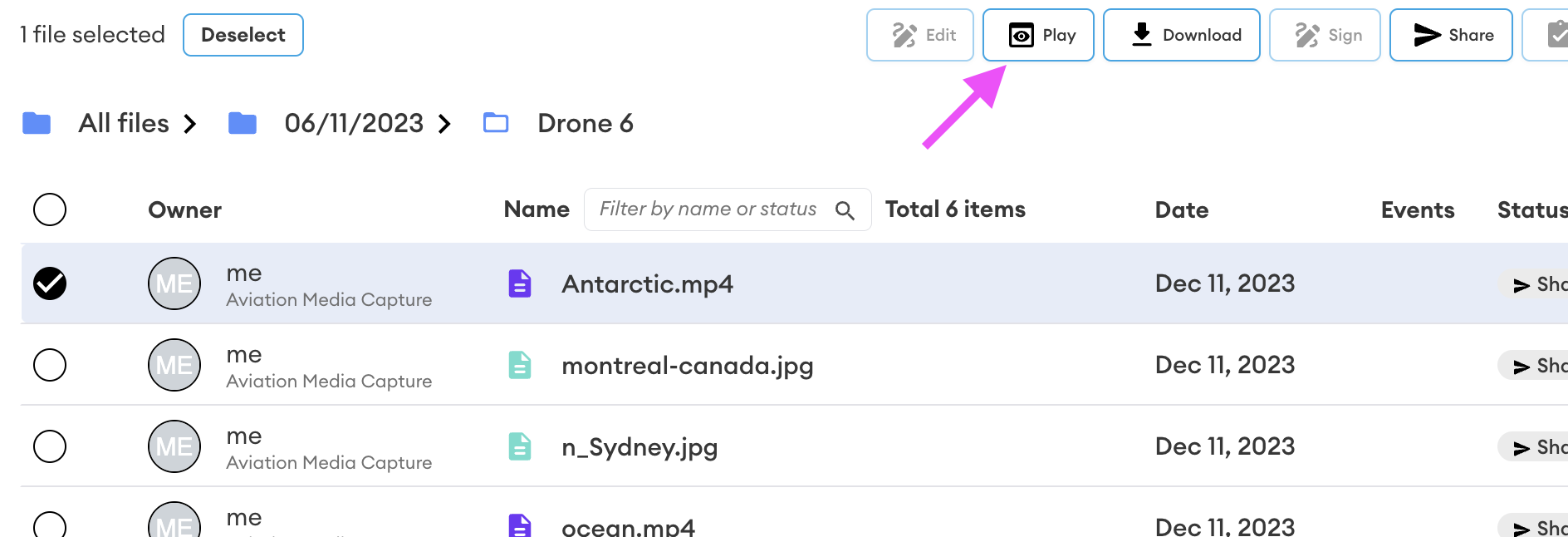Click the Drone 6 breadcrumb
Viewport: 1568px width, 537px height.
click(x=586, y=123)
